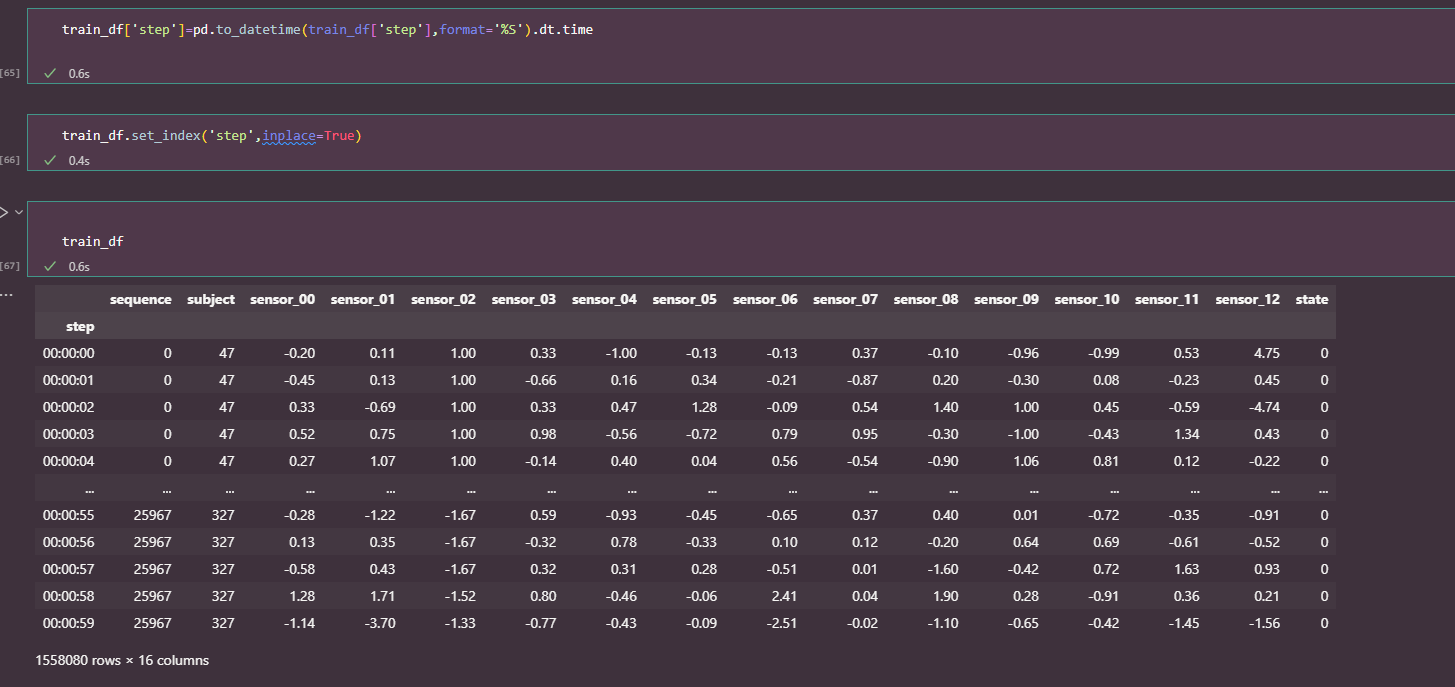Screen dimensions: 1455x687
Task: Click the -3.70 value under sensor_01
Action: [379, 623]
